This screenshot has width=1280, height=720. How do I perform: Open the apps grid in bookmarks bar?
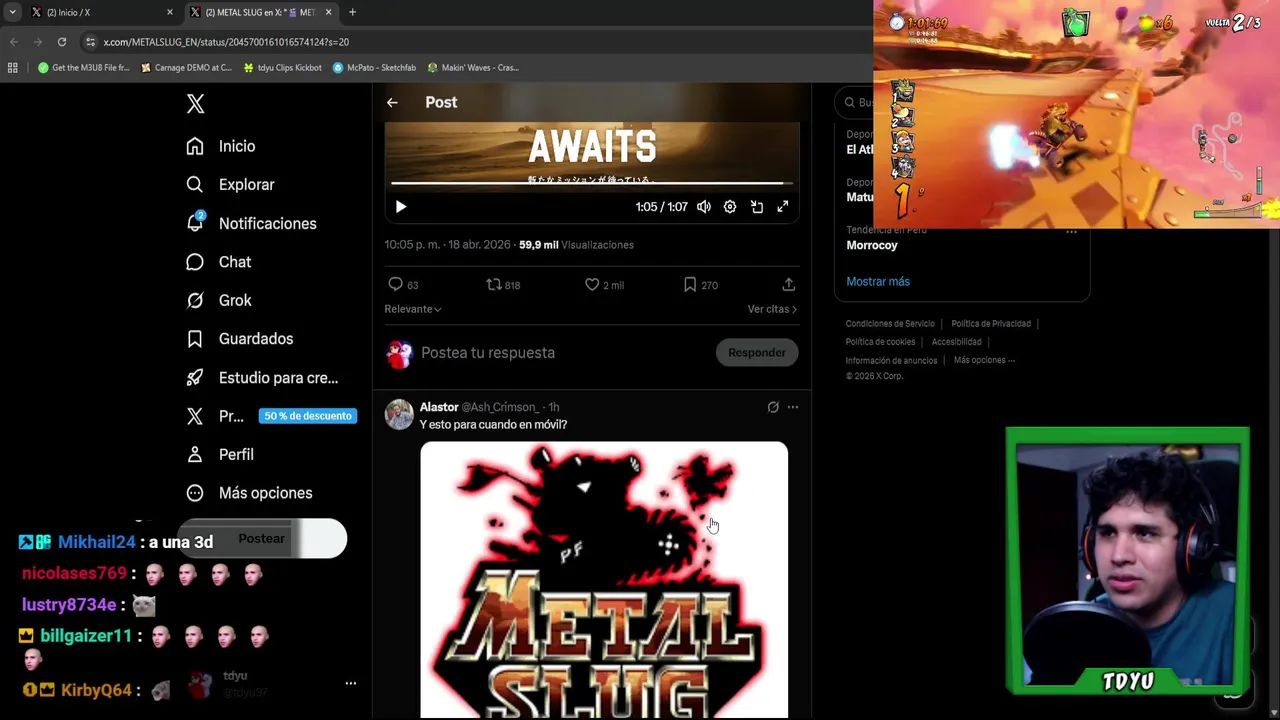click(x=12, y=68)
